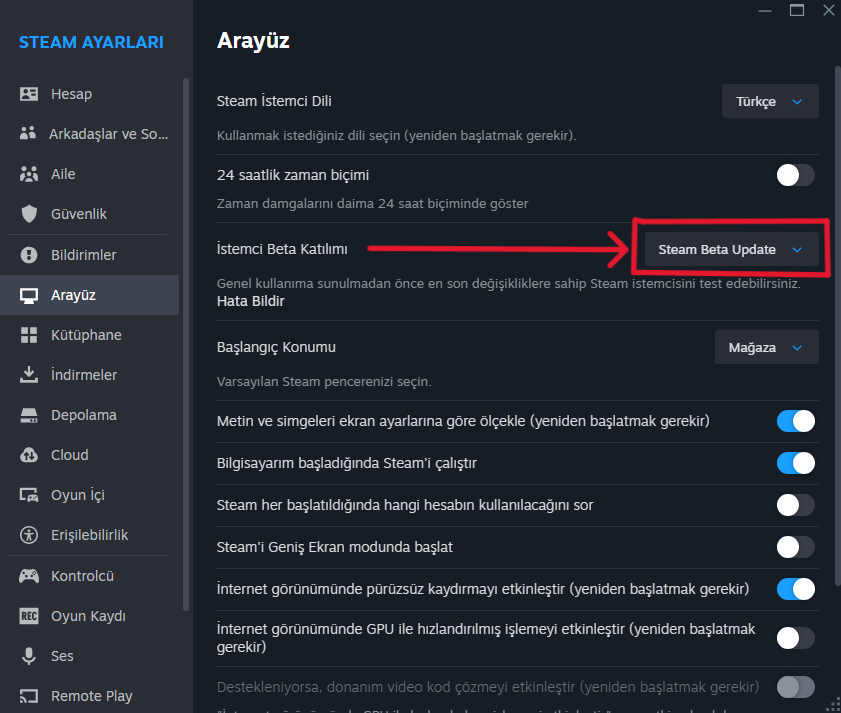
Task: Click the Güvenlik shield icon
Action: point(29,214)
